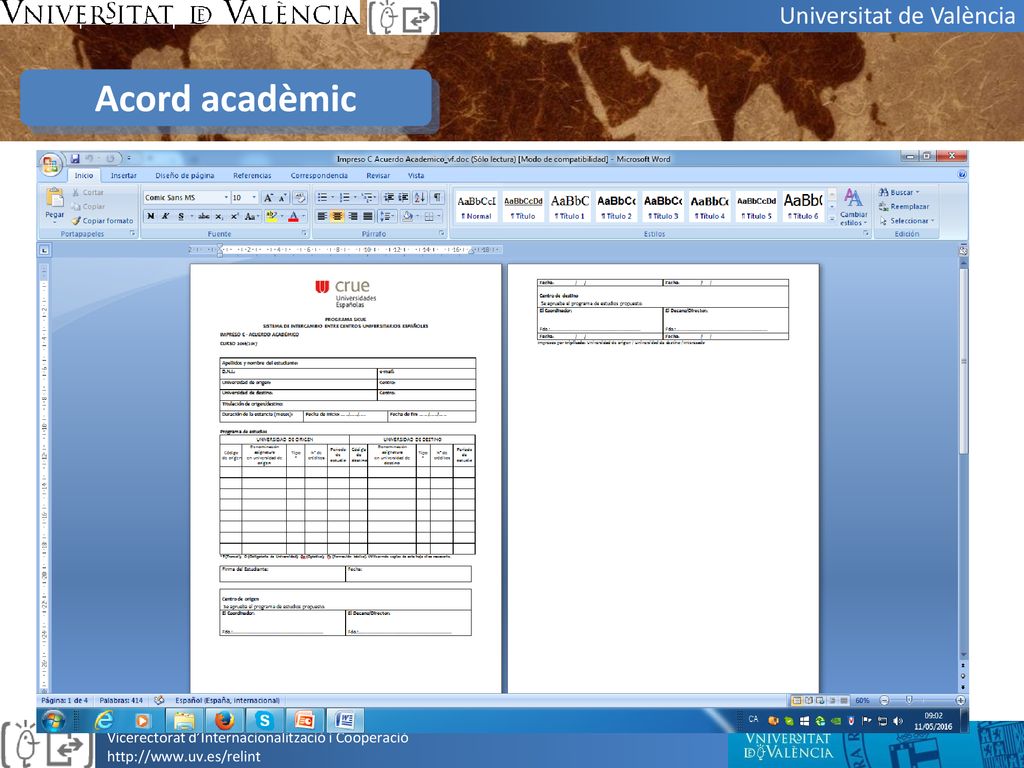Open the Párrafo dialog launcher
This screenshot has width=1024, height=768.
click(x=442, y=233)
